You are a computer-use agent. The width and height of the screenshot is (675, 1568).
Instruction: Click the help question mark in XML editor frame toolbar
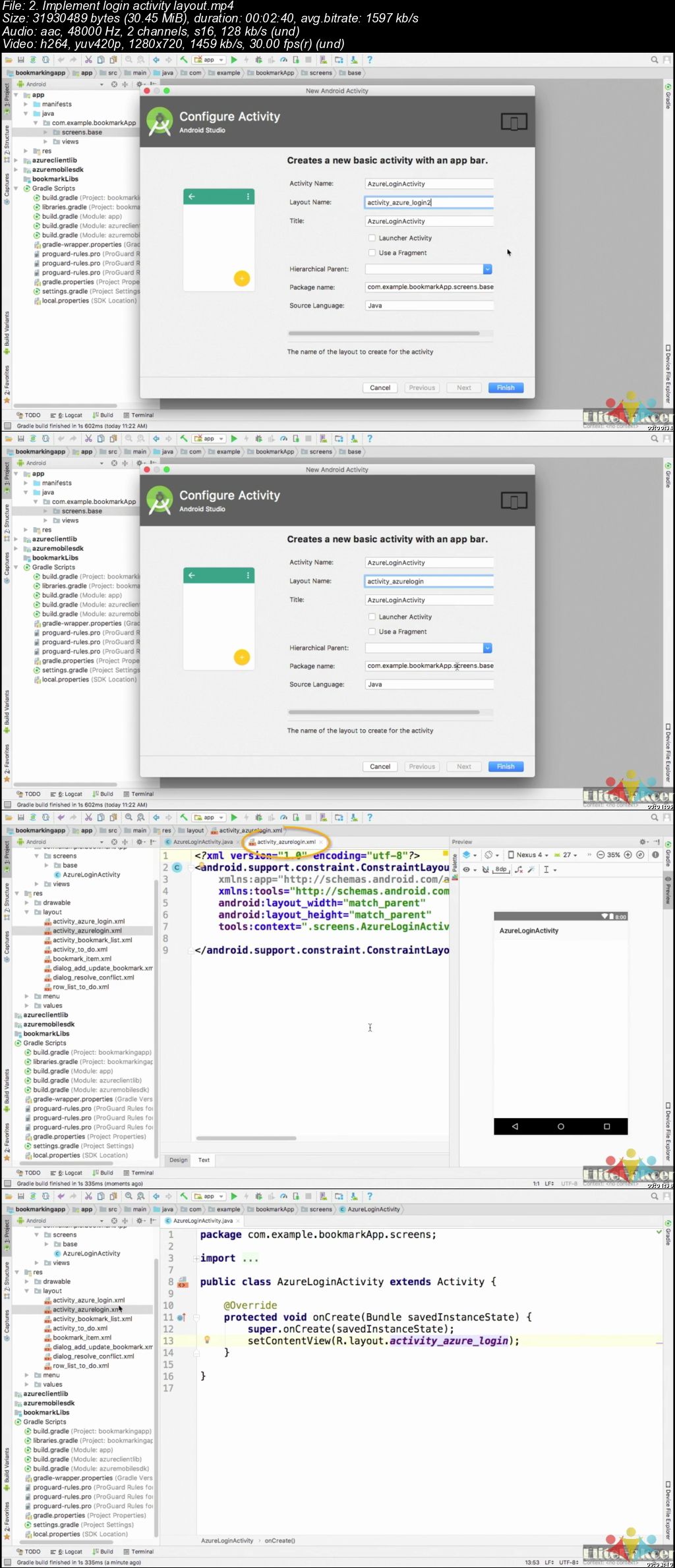[x=370, y=817]
